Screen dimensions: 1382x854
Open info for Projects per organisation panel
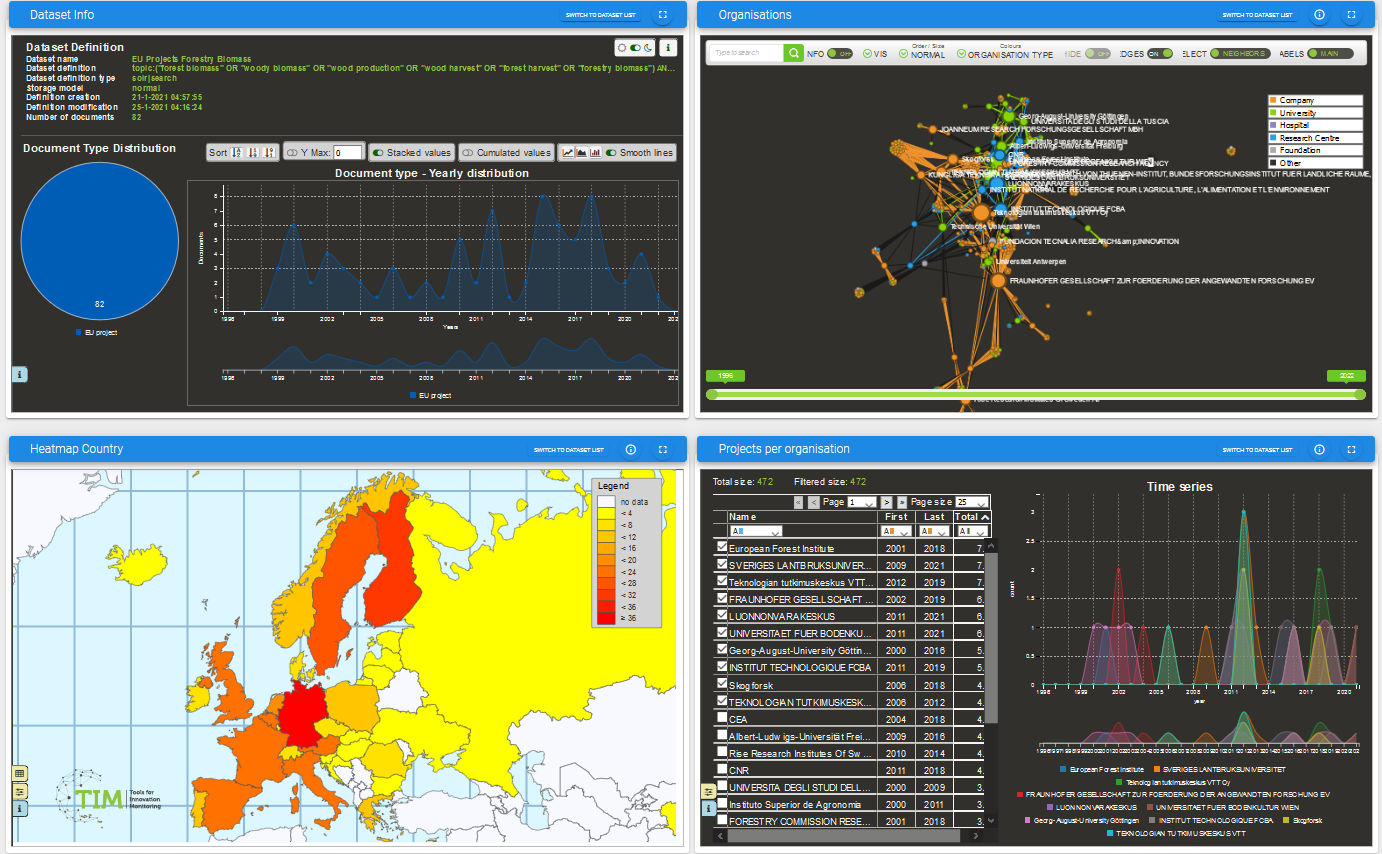pos(1319,449)
